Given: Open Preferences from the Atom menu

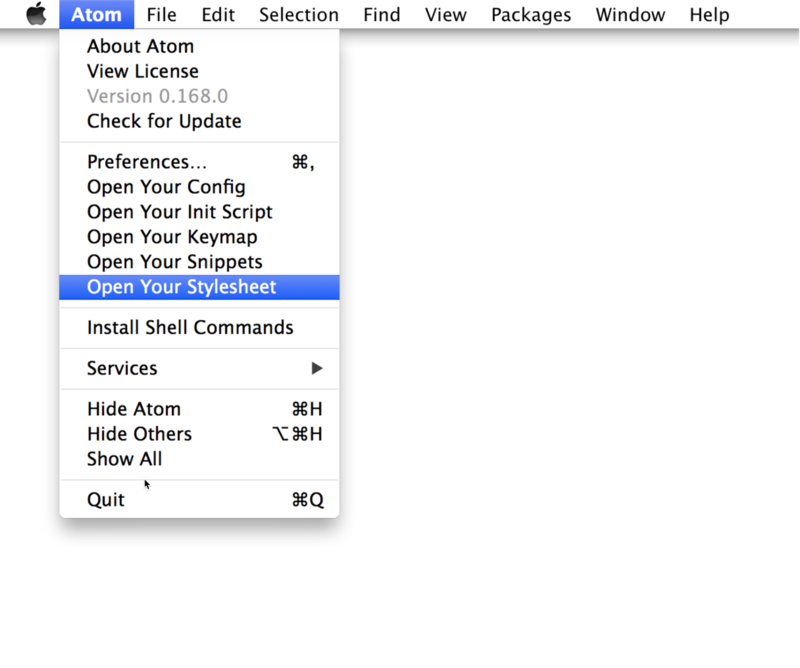Looking at the screenshot, I should (146, 162).
